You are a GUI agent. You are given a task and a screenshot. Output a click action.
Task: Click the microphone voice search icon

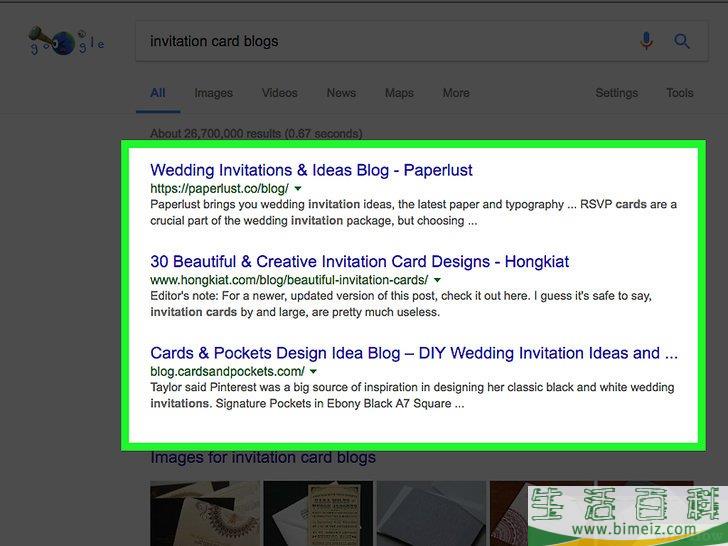[646, 41]
